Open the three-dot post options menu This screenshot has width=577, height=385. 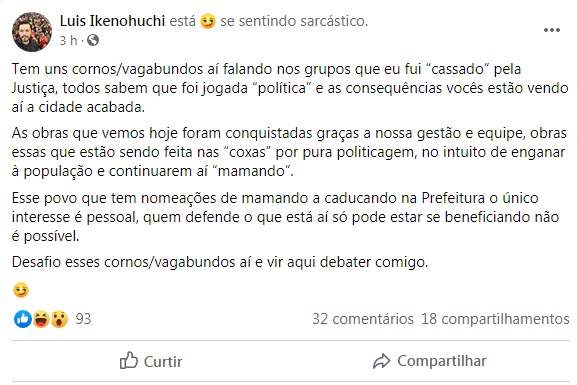(552, 30)
